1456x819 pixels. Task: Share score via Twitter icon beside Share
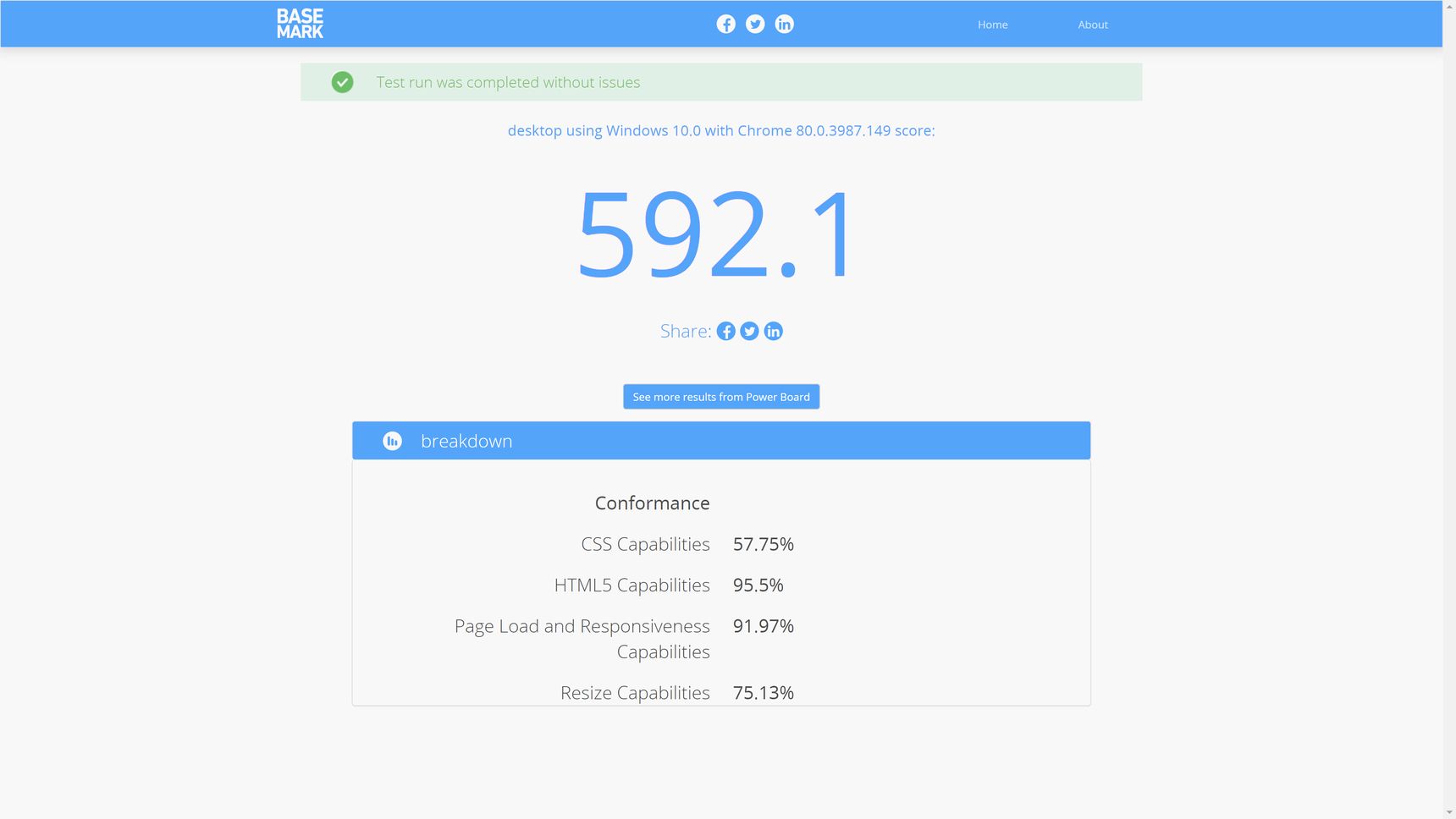[749, 331]
